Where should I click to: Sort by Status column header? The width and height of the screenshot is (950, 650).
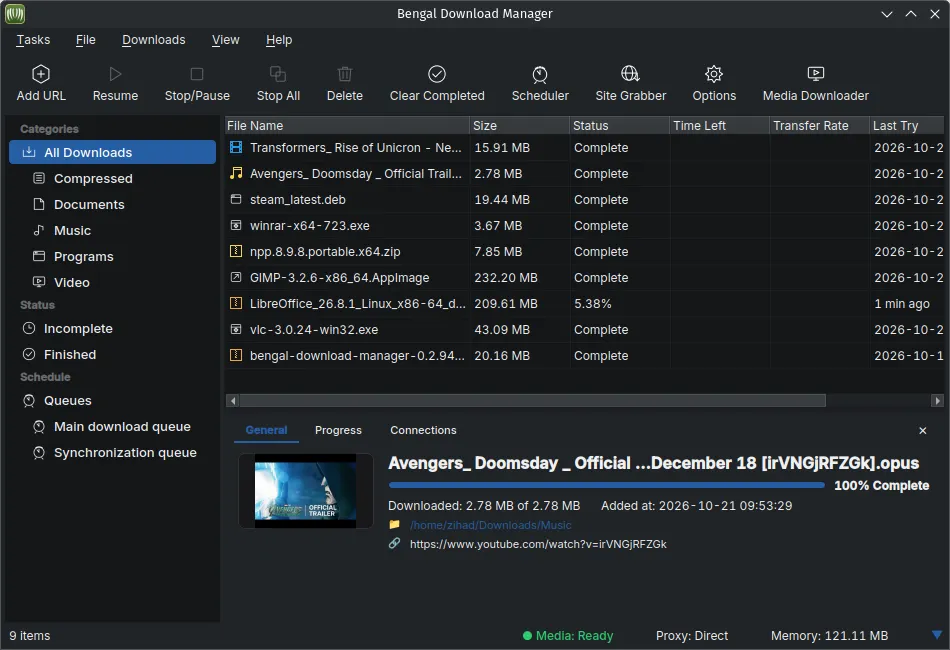pos(619,125)
